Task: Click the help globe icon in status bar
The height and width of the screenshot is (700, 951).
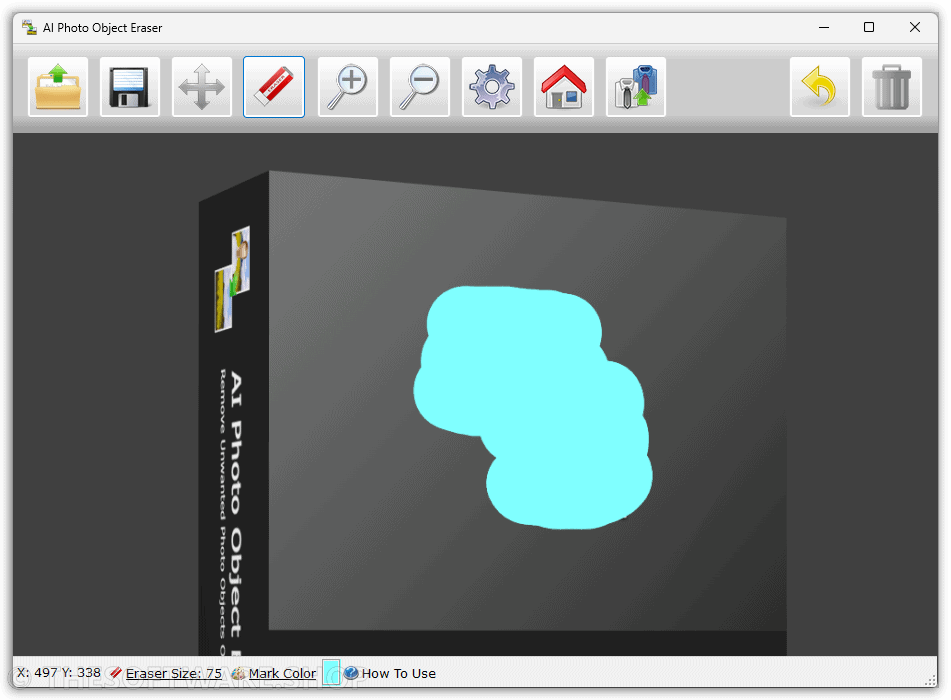Action: (x=351, y=673)
